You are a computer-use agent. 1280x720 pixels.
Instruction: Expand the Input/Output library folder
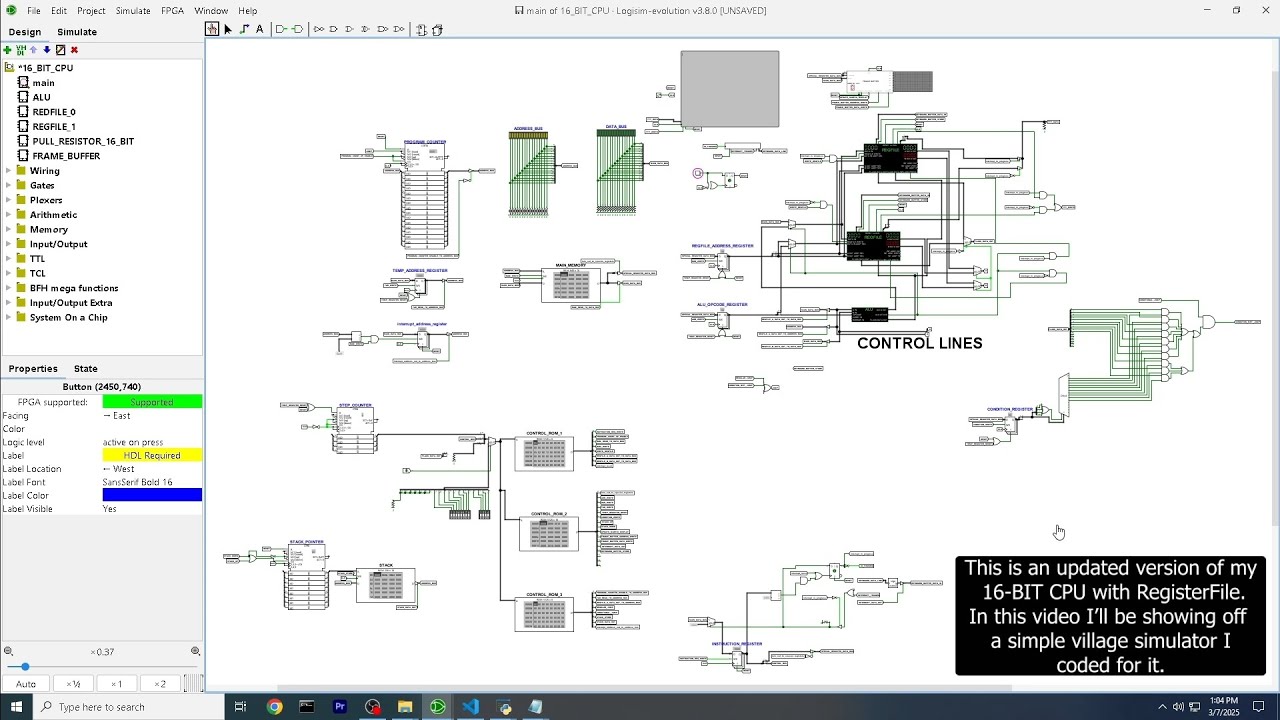[x=8, y=244]
